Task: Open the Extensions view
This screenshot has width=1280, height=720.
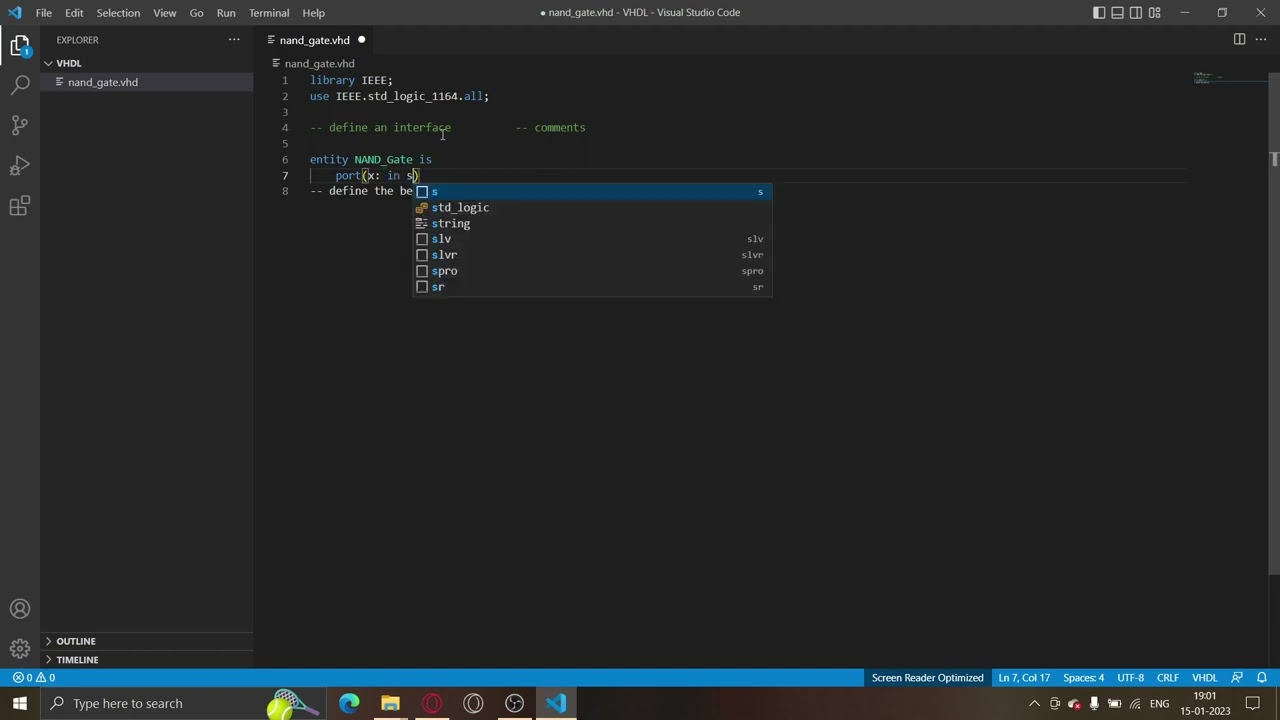Action: (20, 207)
